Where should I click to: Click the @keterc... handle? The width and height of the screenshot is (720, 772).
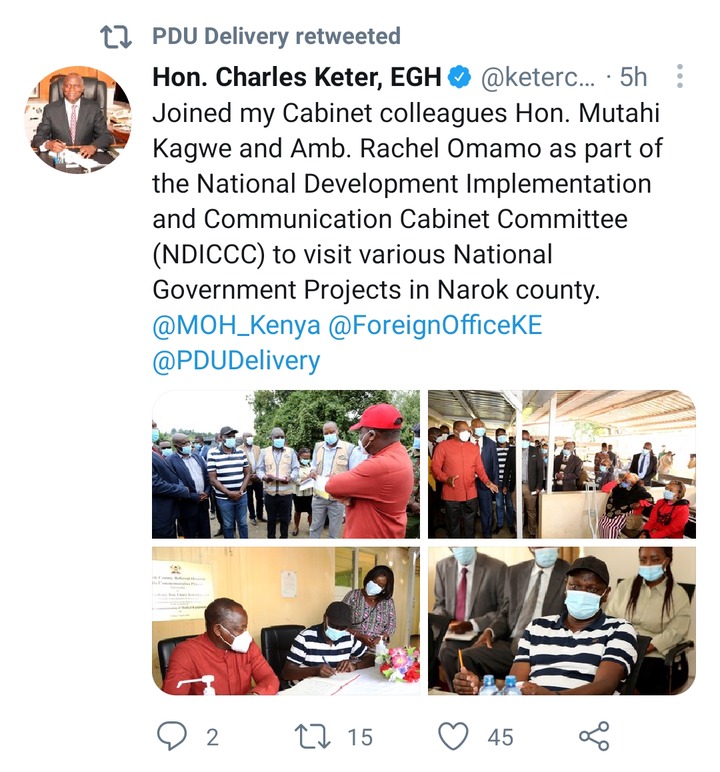tap(538, 77)
